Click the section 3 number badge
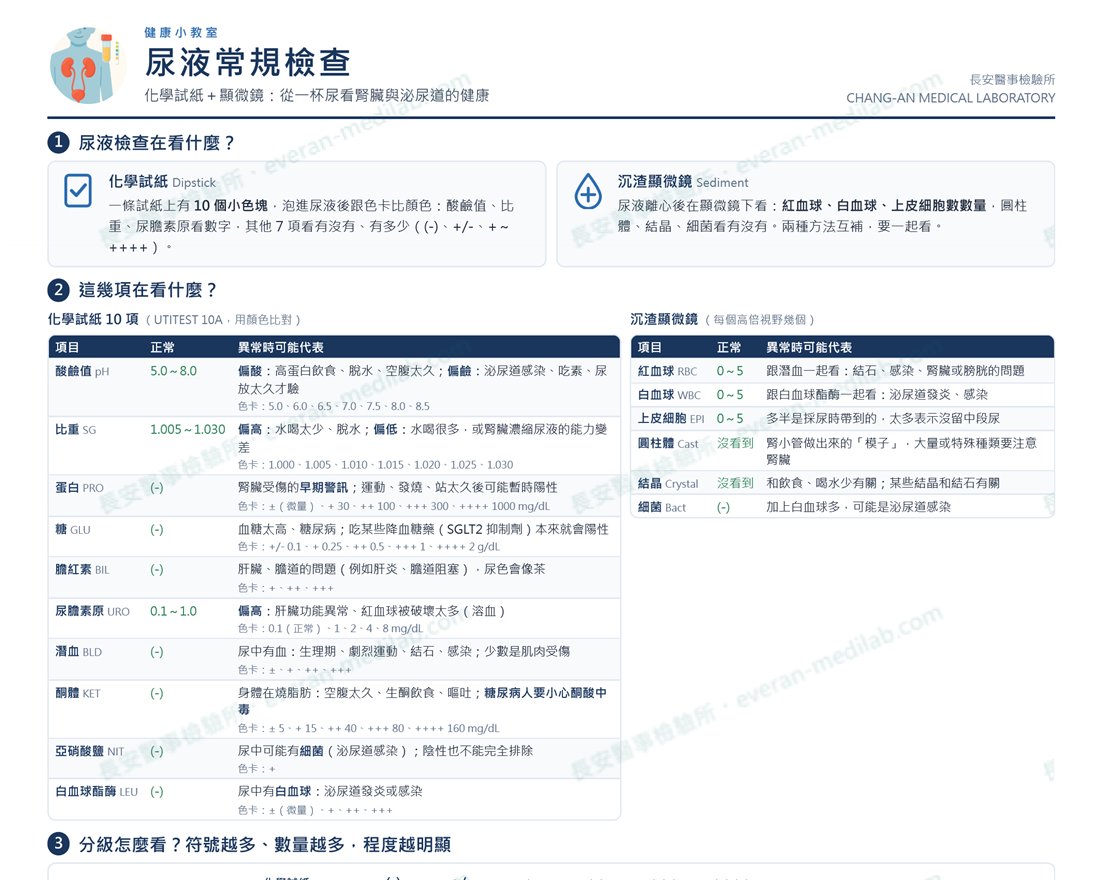The height and width of the screenshot is (880, 1100). coord(58,844)
